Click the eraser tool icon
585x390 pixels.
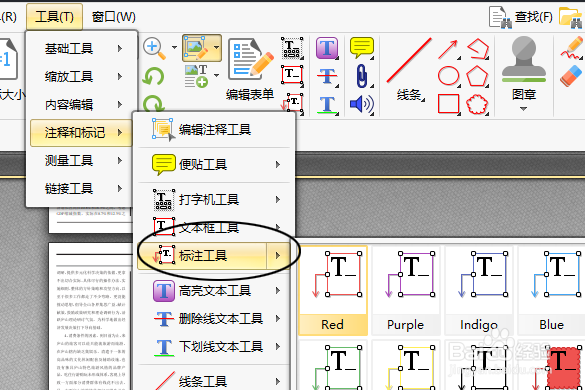571,76
